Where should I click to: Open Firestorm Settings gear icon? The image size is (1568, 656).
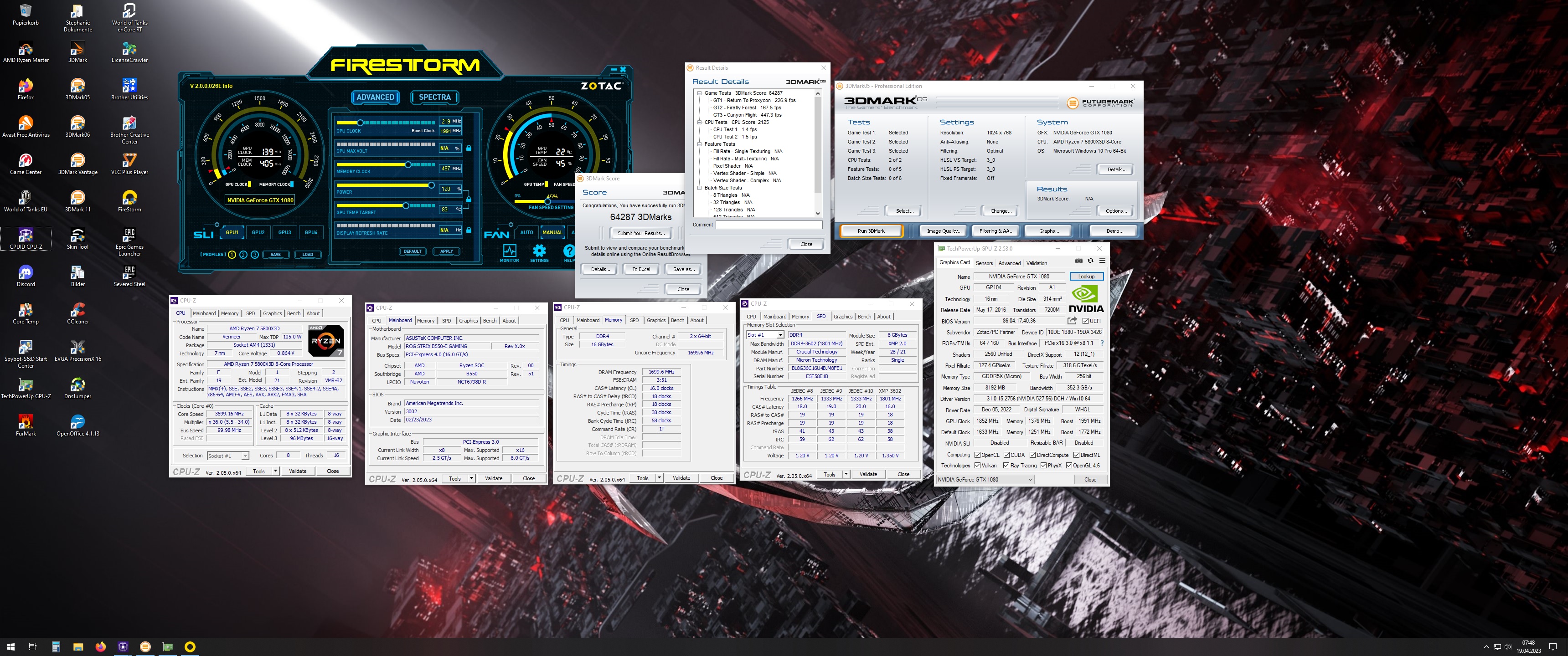[539, 250]
